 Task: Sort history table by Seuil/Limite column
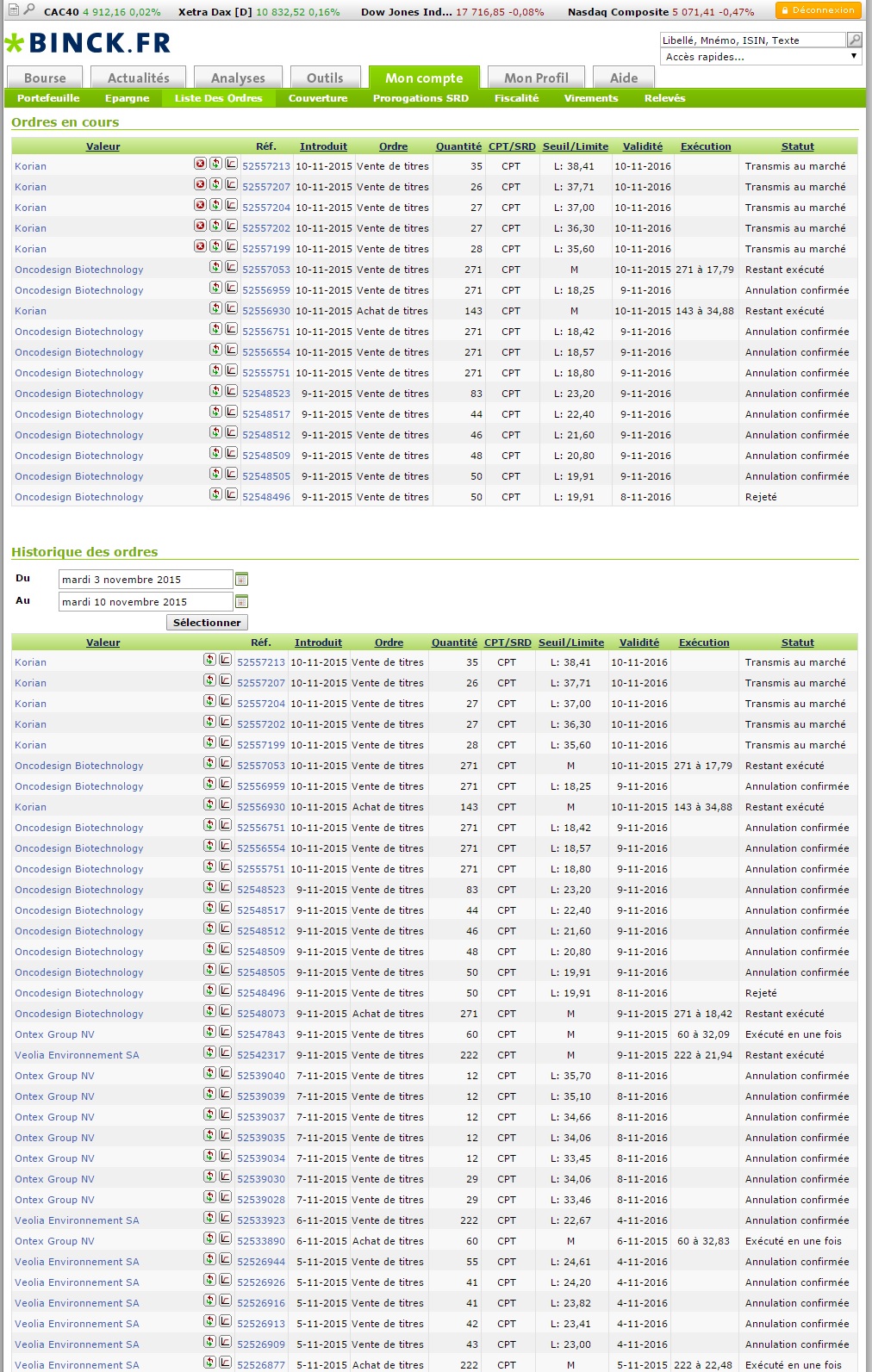pyautogui.click(x=571, y=643)
